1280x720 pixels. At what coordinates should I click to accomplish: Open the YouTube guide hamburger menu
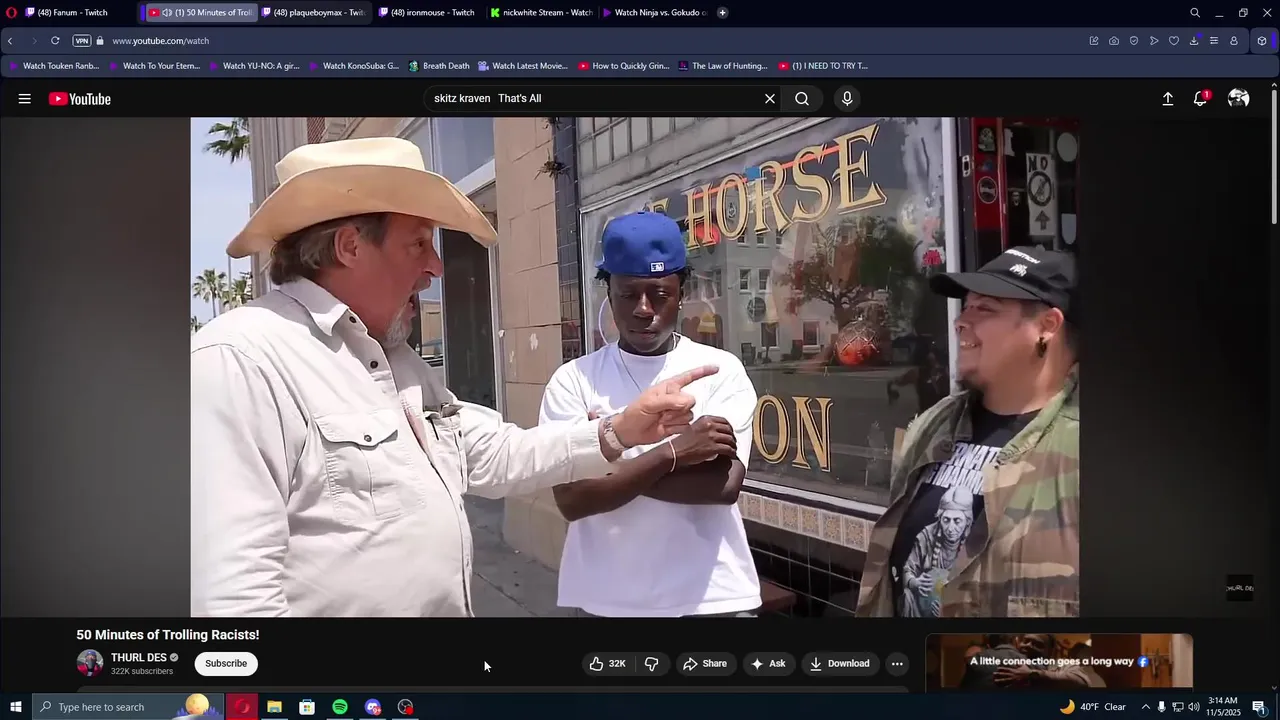pos(24,99)
